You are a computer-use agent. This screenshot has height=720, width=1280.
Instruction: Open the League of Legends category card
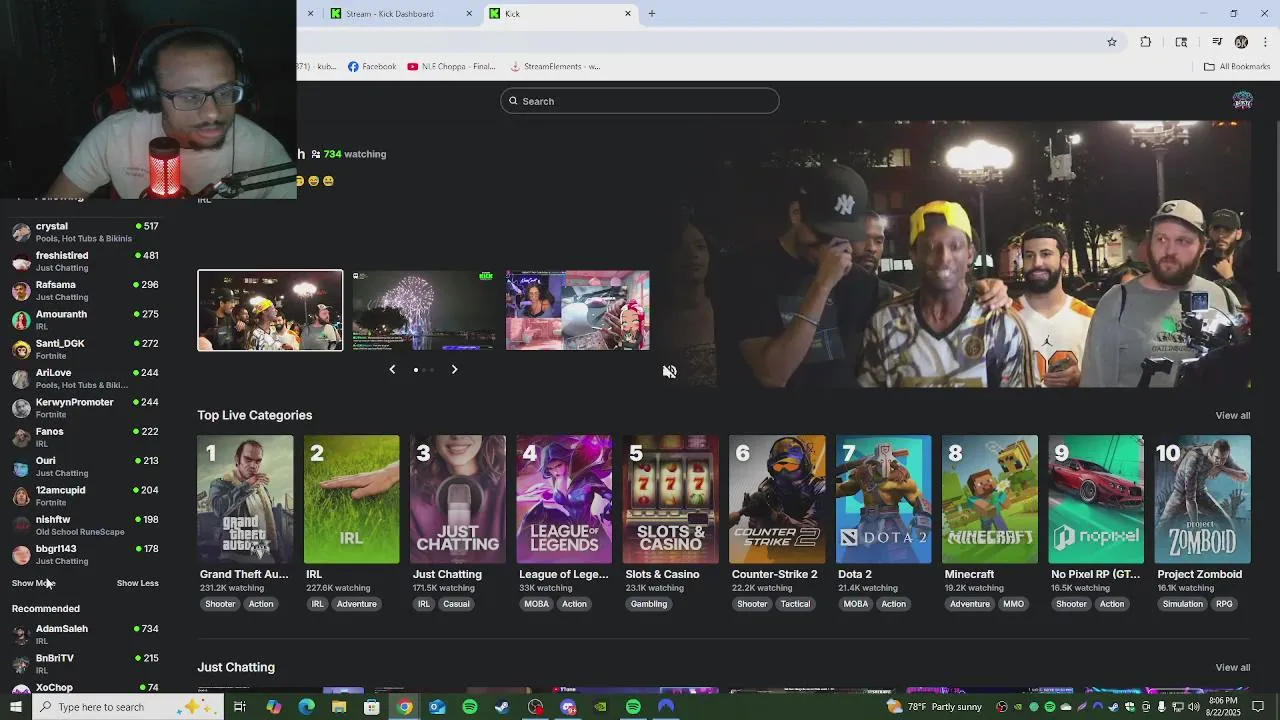[564, 499]
